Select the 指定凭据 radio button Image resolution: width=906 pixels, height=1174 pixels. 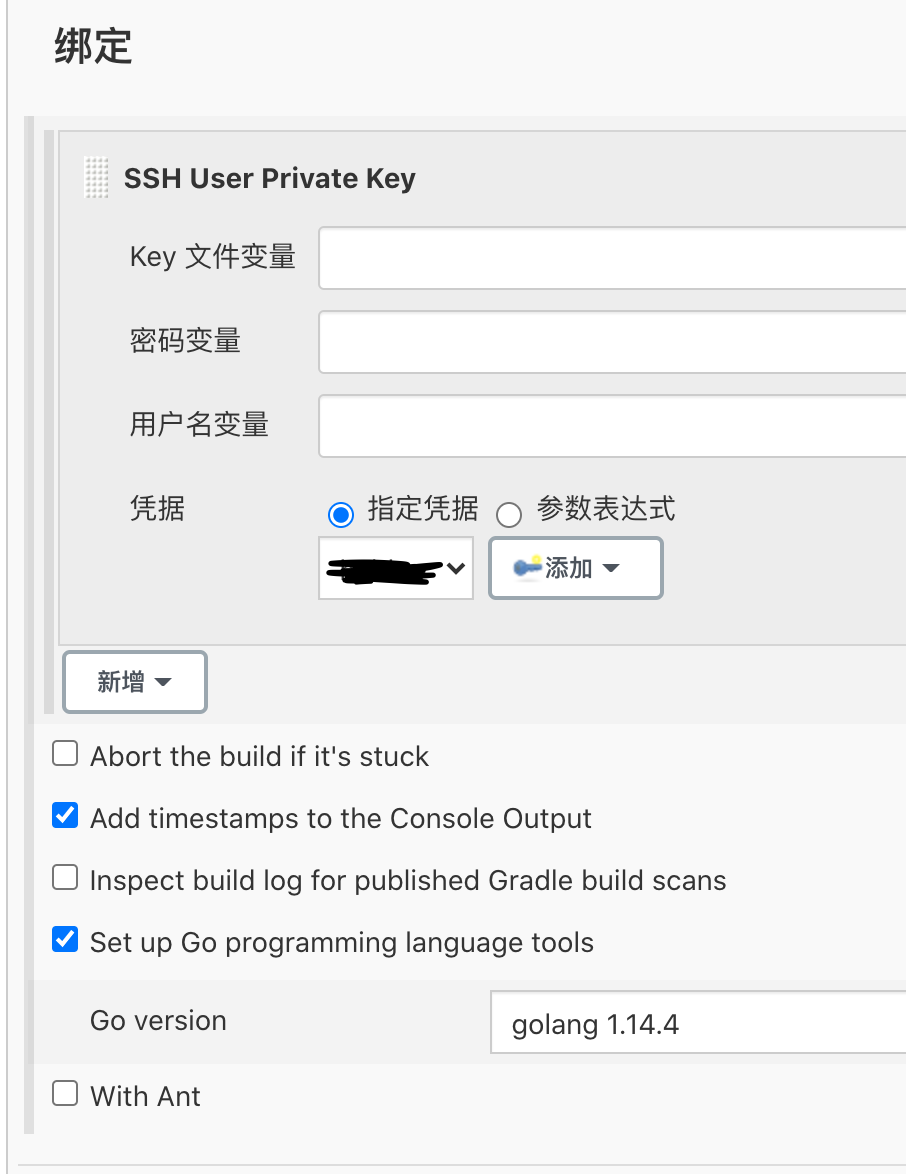click(x=341, y=514)
